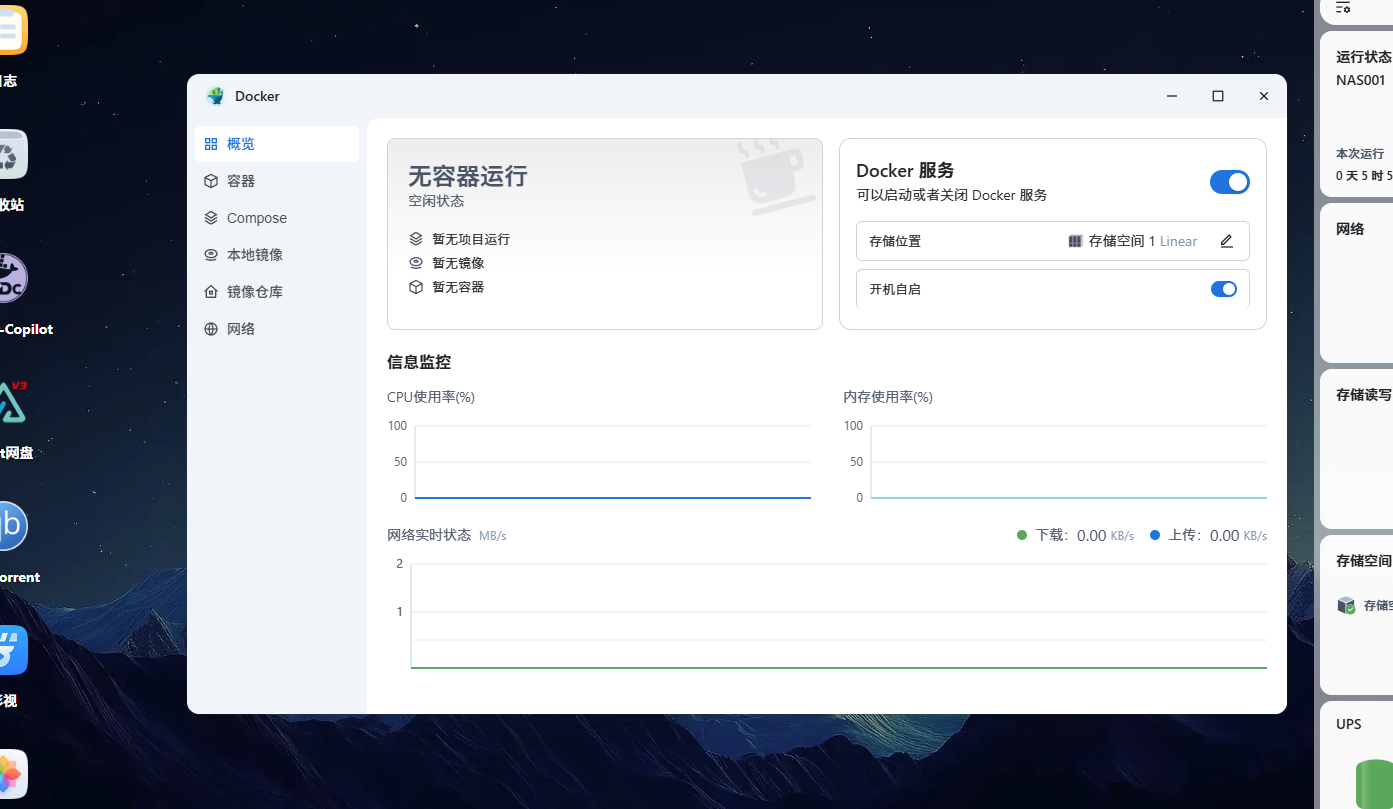Screen dimensions: 1393x809
Task: Click the storage volume icon beside 存储空间 1
Action: [1076, 241]
